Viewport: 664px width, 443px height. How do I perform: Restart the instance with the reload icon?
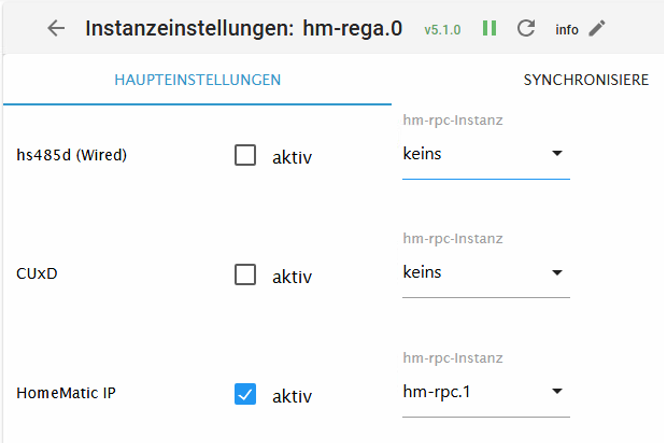click(526, 28)
